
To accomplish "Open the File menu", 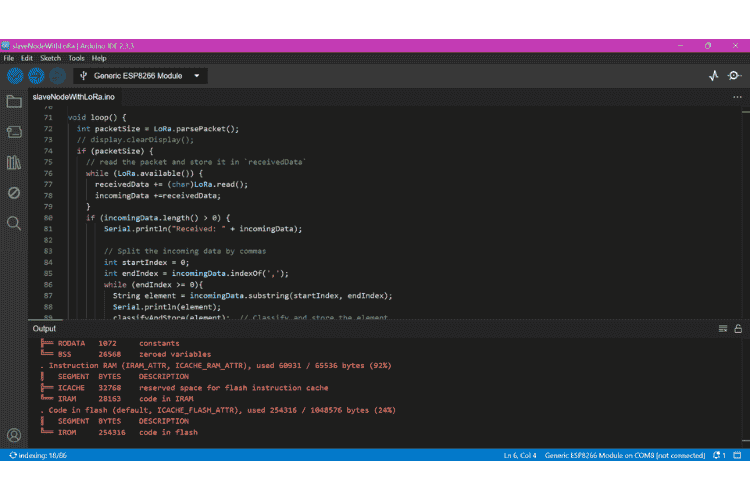I will 9,58.
